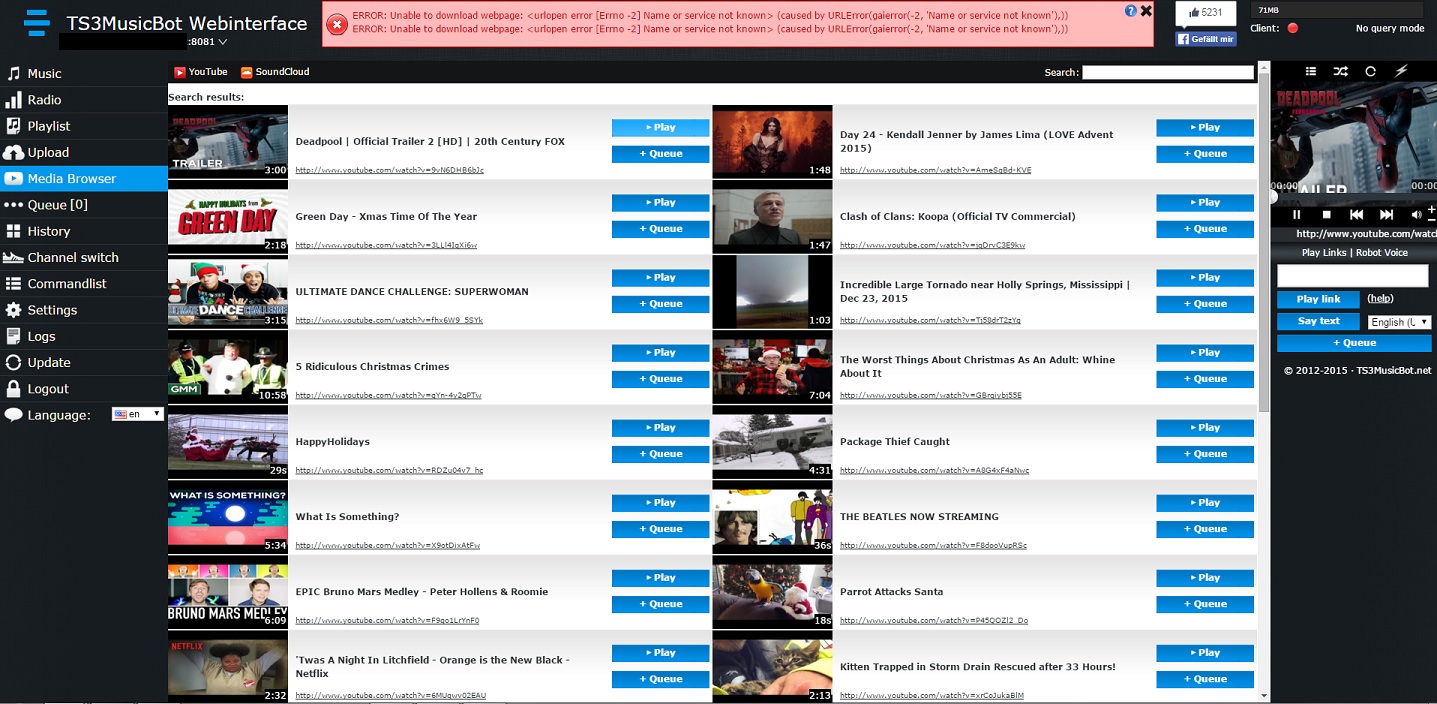The image size is (1437, 704).
Task: Play Deadpool Official Trailer 2
Action: (660, 128)
